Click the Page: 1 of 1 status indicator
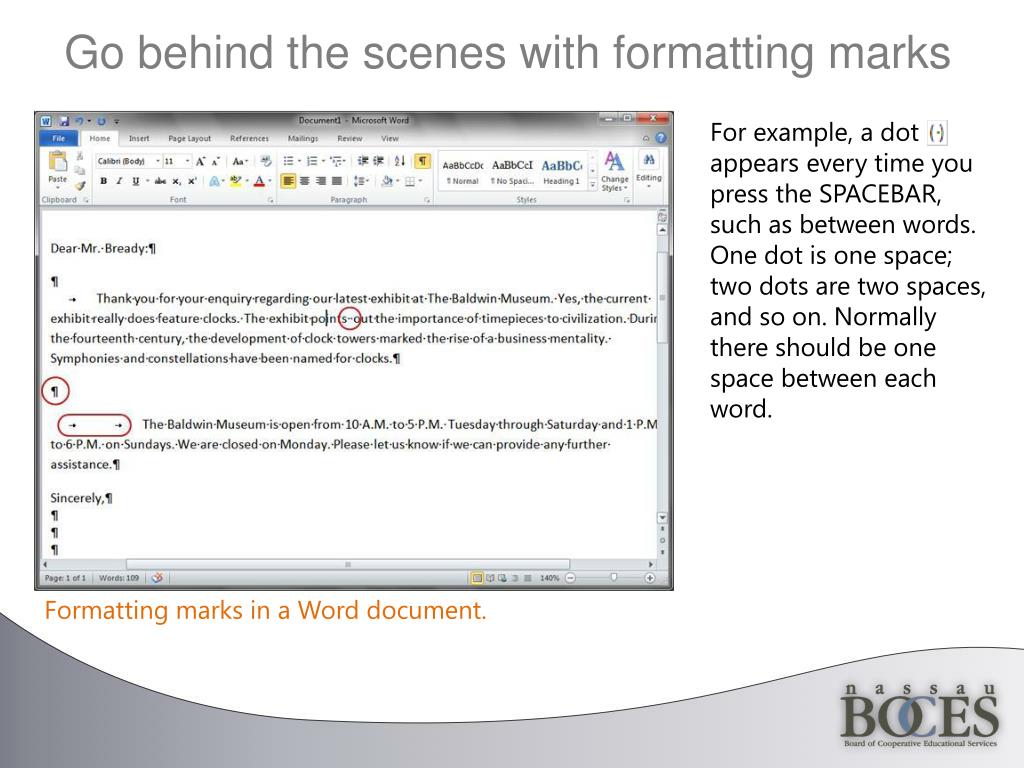This screenshot has height=768, width=1024. (x=65, y=578)
